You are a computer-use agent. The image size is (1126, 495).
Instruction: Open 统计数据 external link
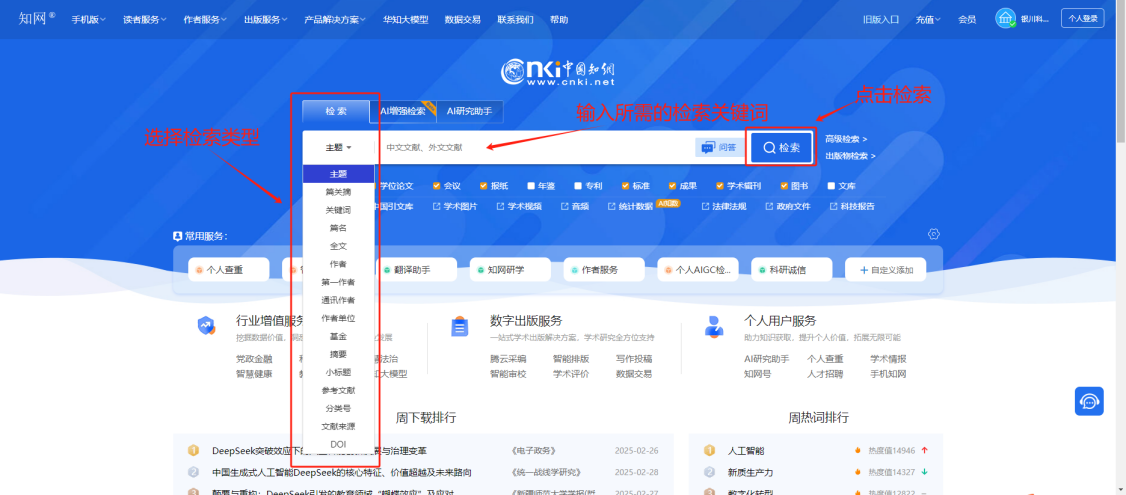tap(631, 206)
